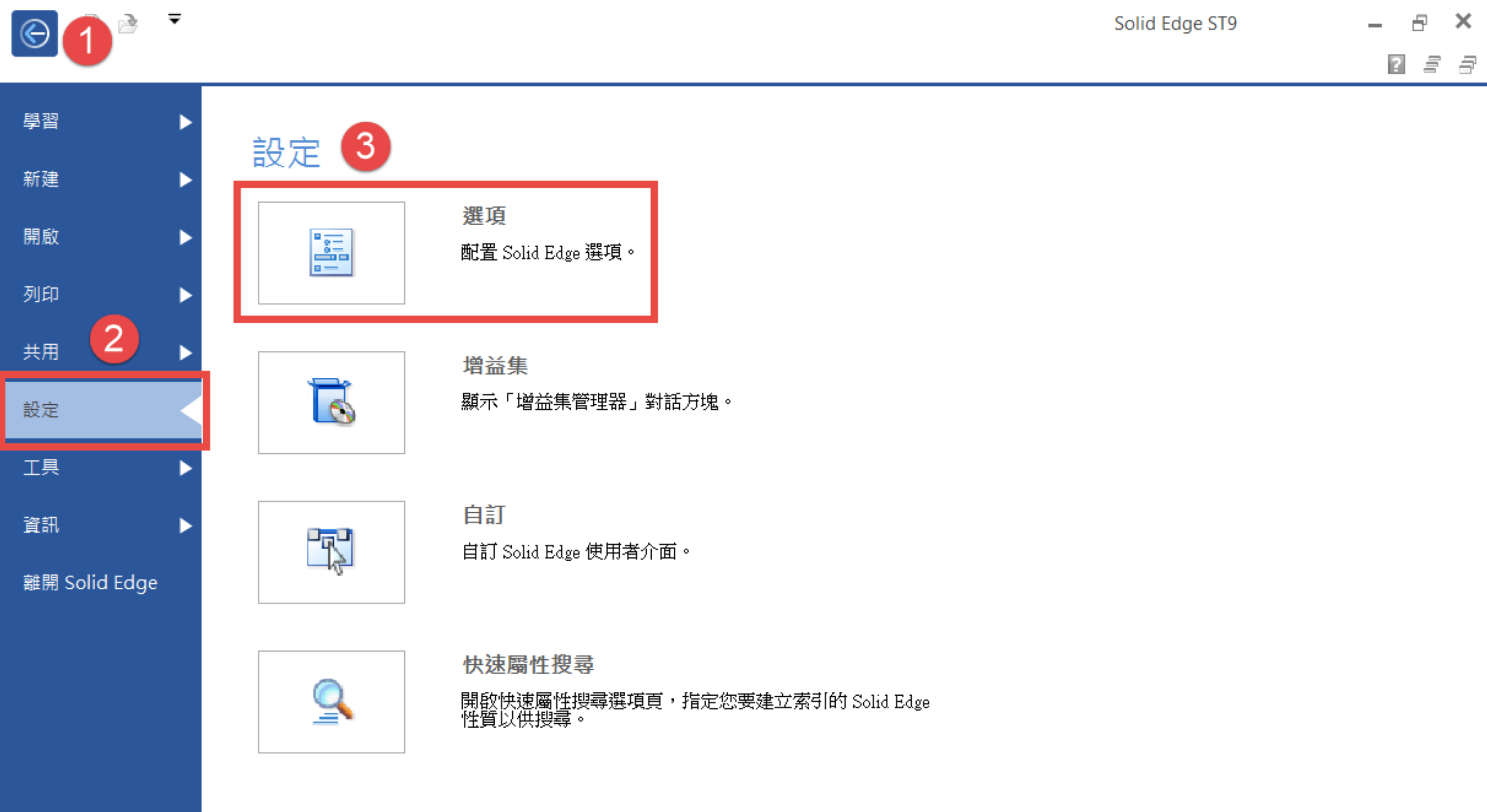1487x812 pixels.
Task: Click the Solid Edge ST9 title text
Action: pos(1175,24)
